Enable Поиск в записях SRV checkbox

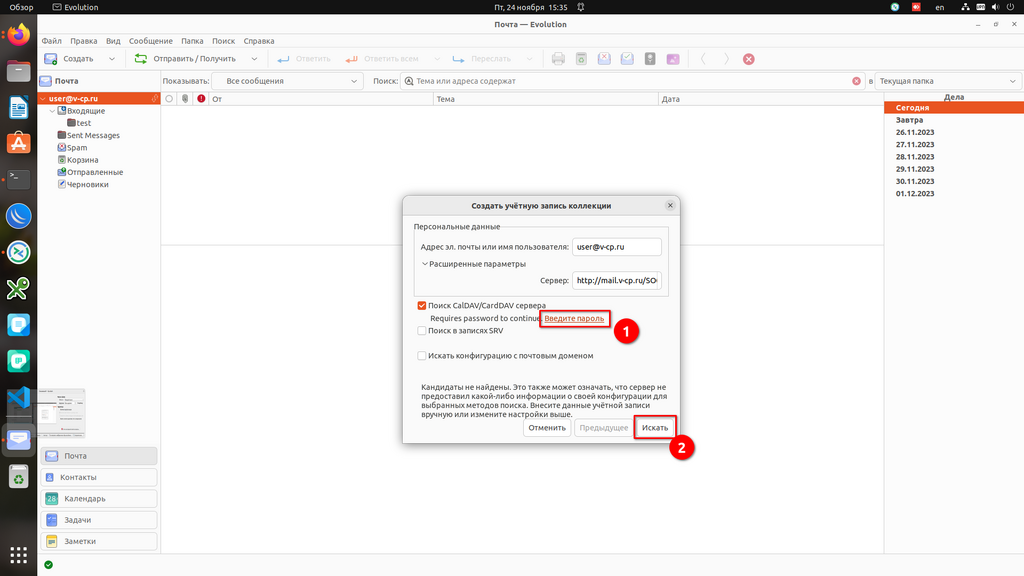click(422, 330)
